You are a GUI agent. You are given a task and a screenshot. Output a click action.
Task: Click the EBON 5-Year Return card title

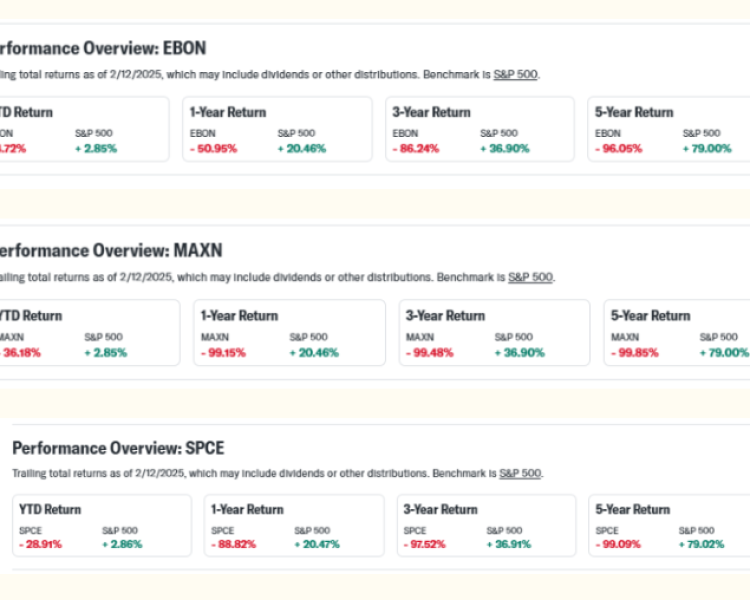tap(634, 112)
